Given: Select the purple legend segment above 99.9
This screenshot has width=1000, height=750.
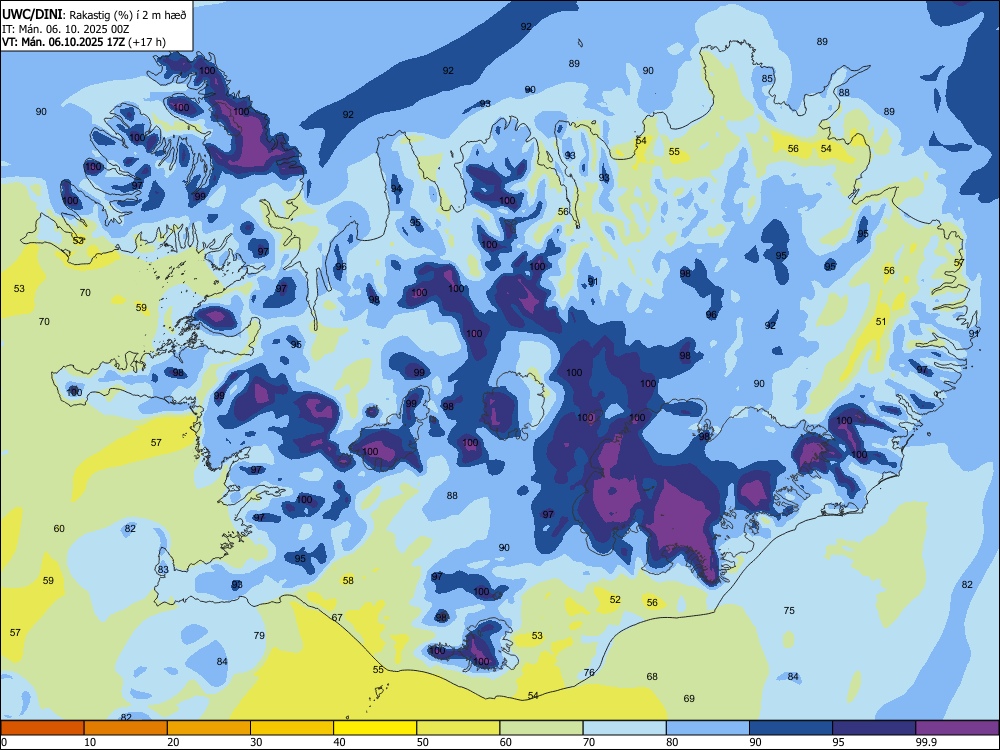Looking at the screenshot, I should pos(957,728).
